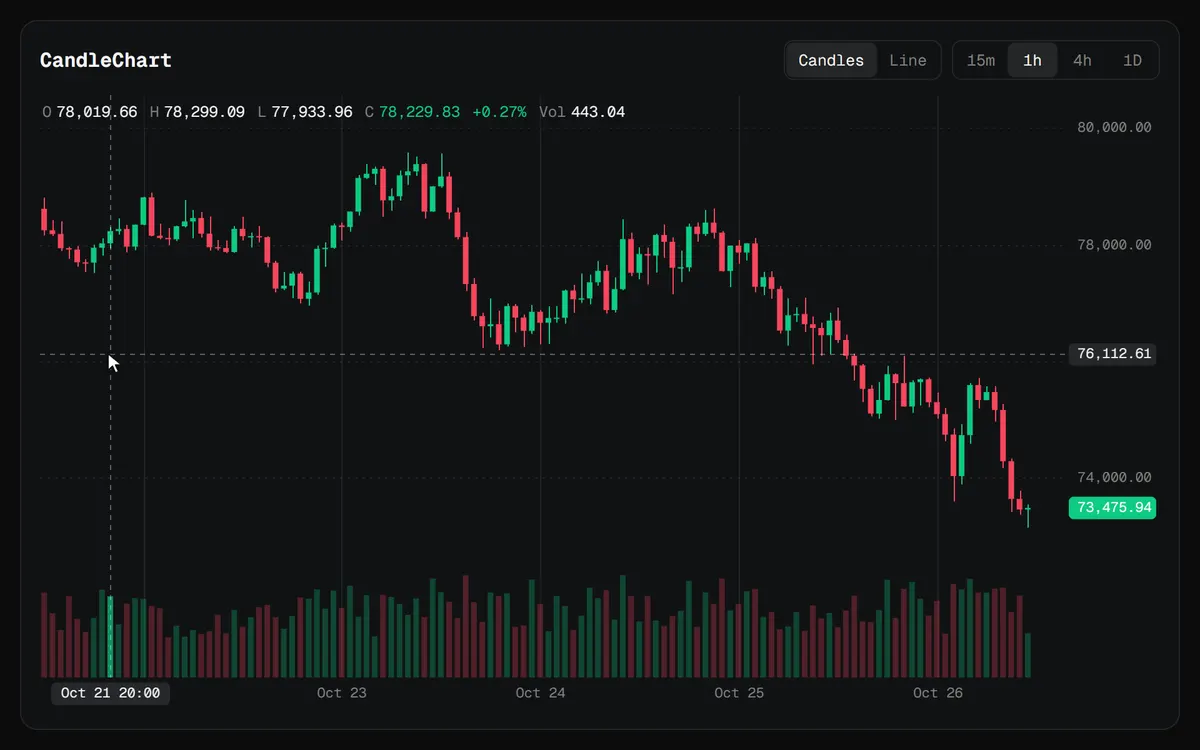The image size is (1200, 750).
Task: Click the open value 78,019.66
Action: tap(97, 112)
